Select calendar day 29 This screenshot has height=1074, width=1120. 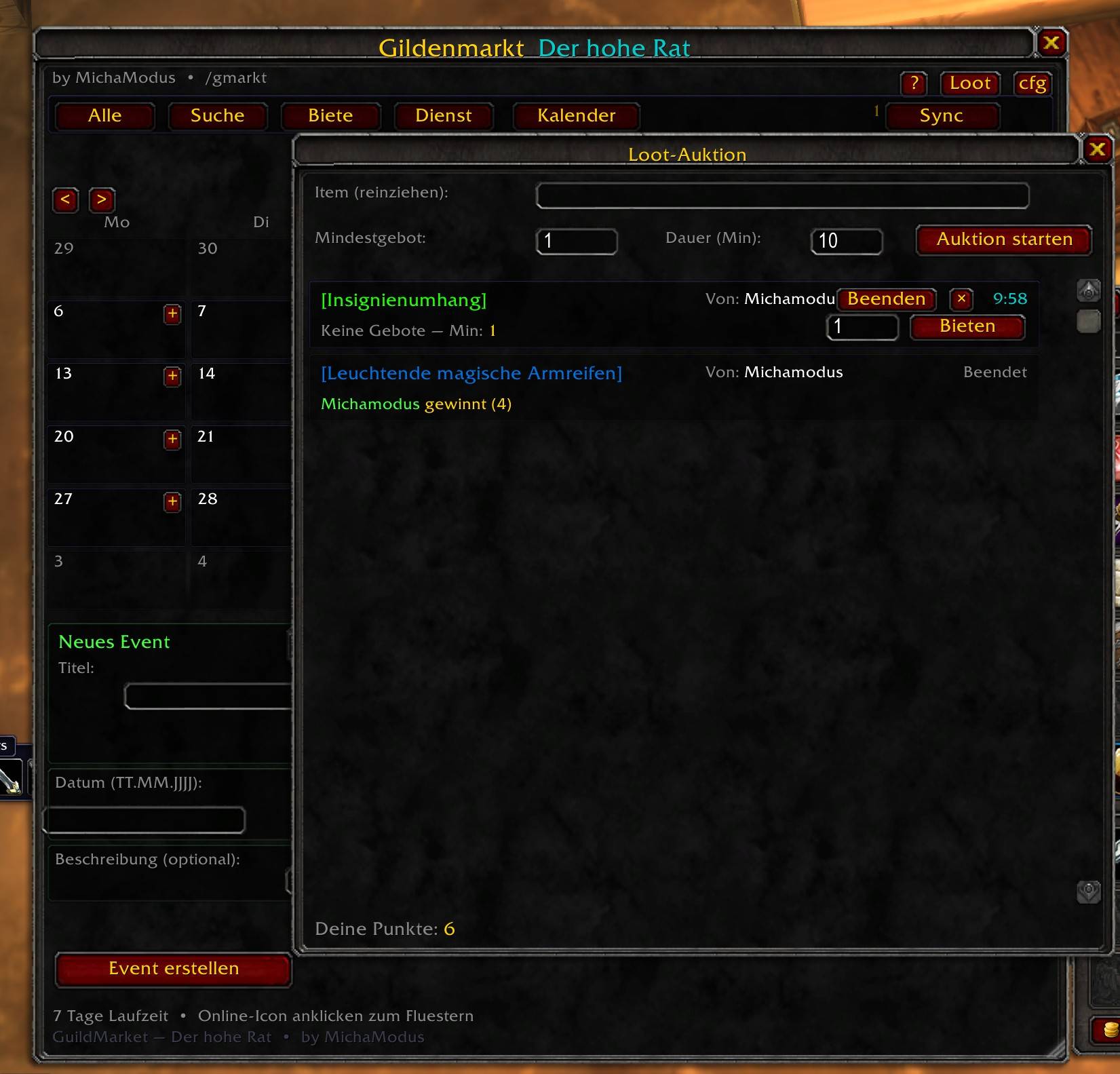click(x=116, y=266)
